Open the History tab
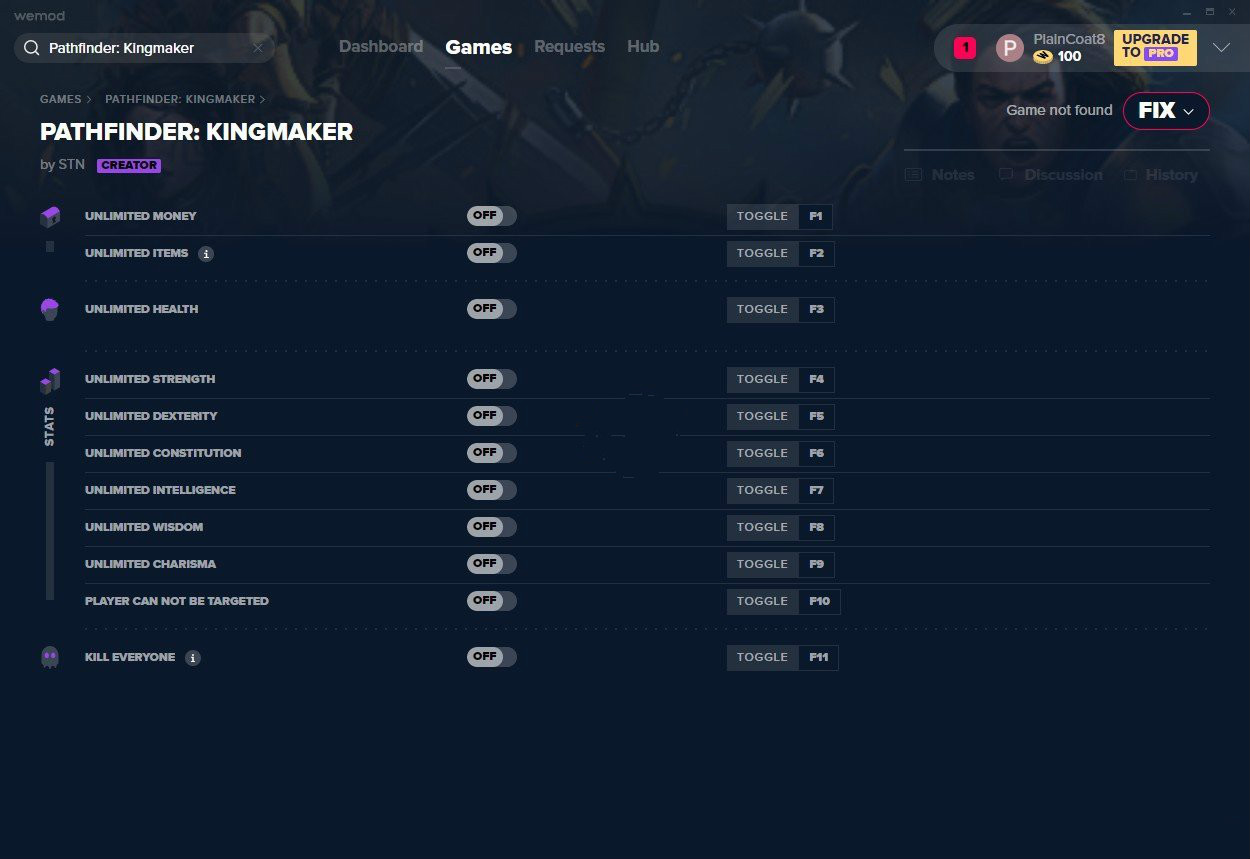The width and height of the screenshot is (1250, 859). (x=1160, y=175)
